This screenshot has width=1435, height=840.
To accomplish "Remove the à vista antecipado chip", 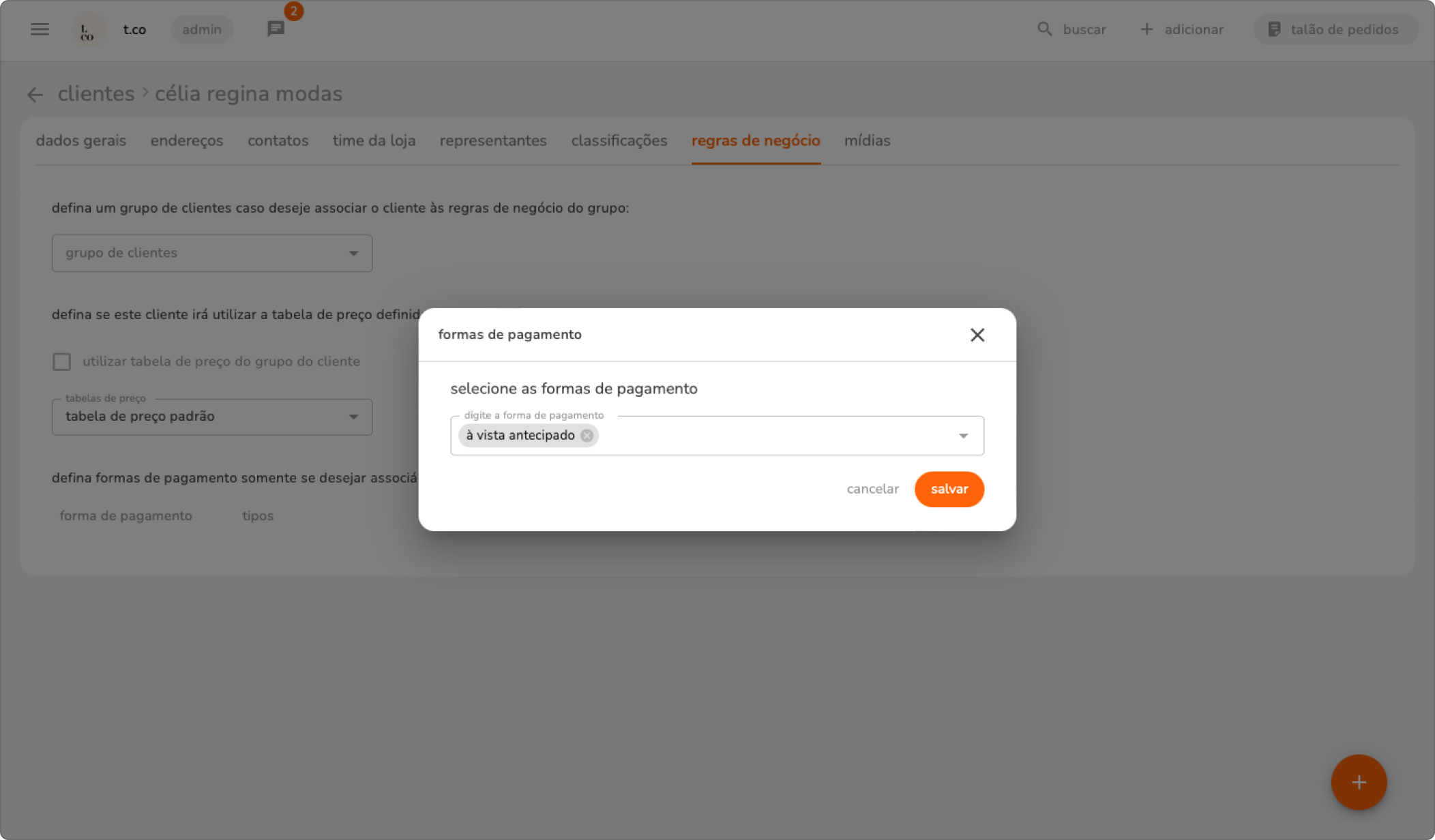I will coord(587,436).
